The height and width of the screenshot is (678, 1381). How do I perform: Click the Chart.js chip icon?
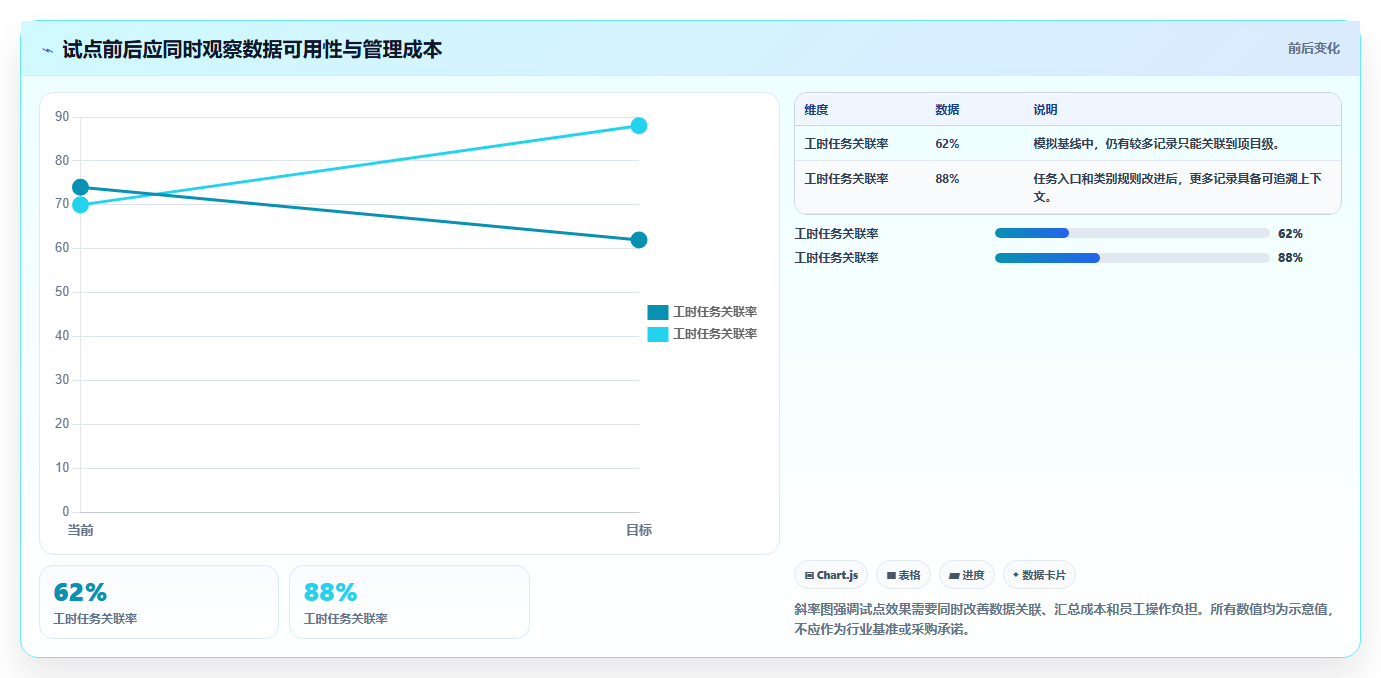809,576
